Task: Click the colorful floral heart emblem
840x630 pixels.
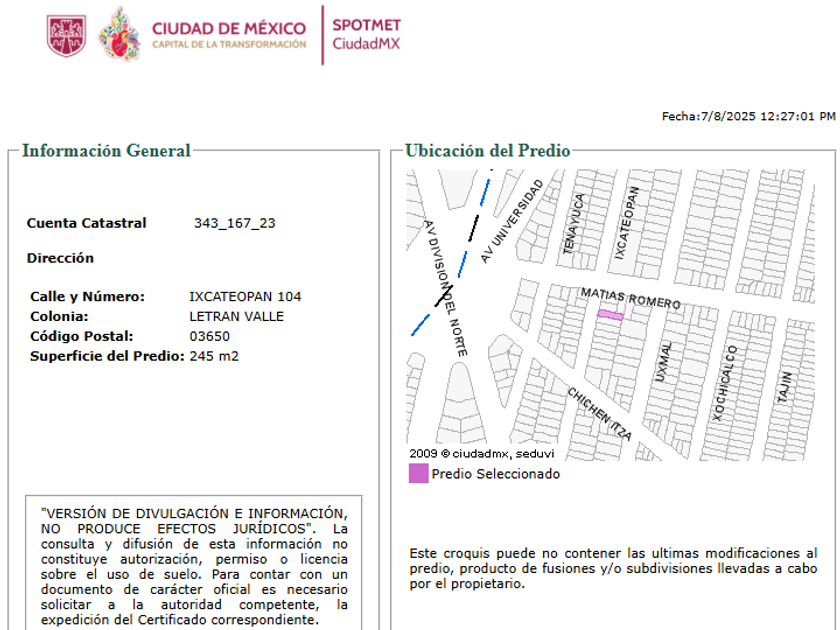Action: pos(119,34)
